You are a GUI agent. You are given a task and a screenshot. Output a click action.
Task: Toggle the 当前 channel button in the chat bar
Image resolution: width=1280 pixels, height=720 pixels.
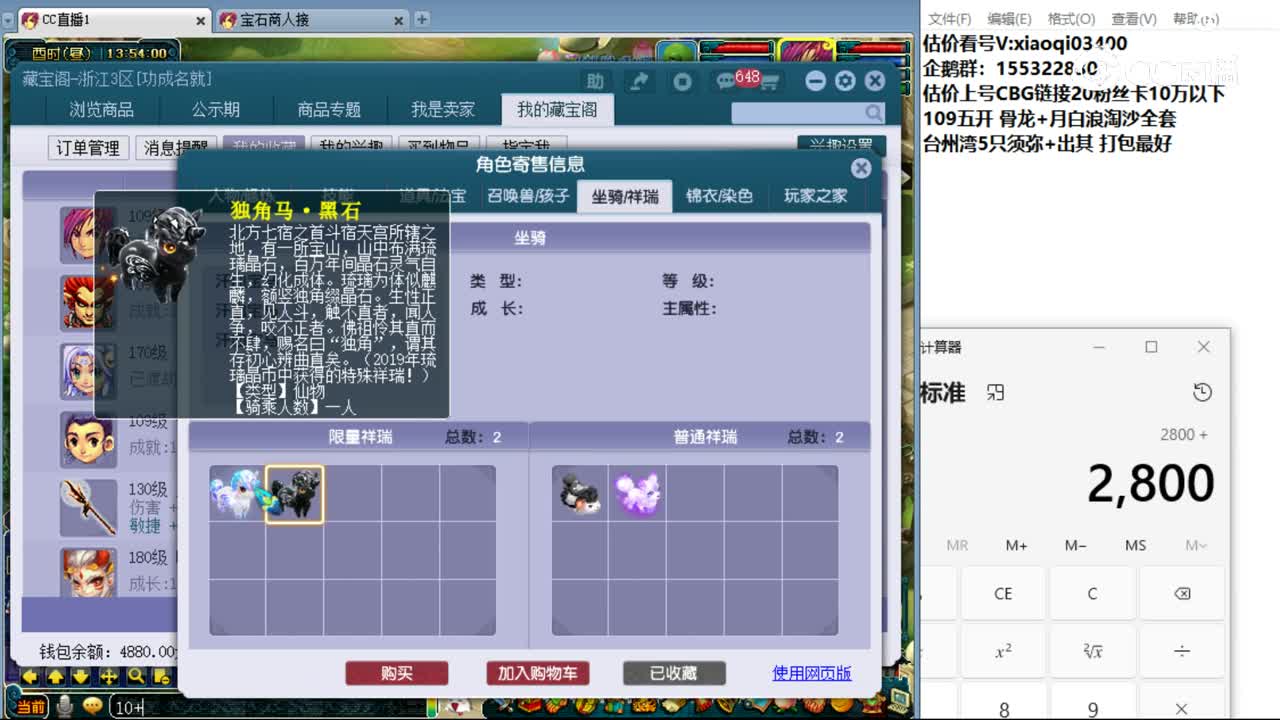31,705
